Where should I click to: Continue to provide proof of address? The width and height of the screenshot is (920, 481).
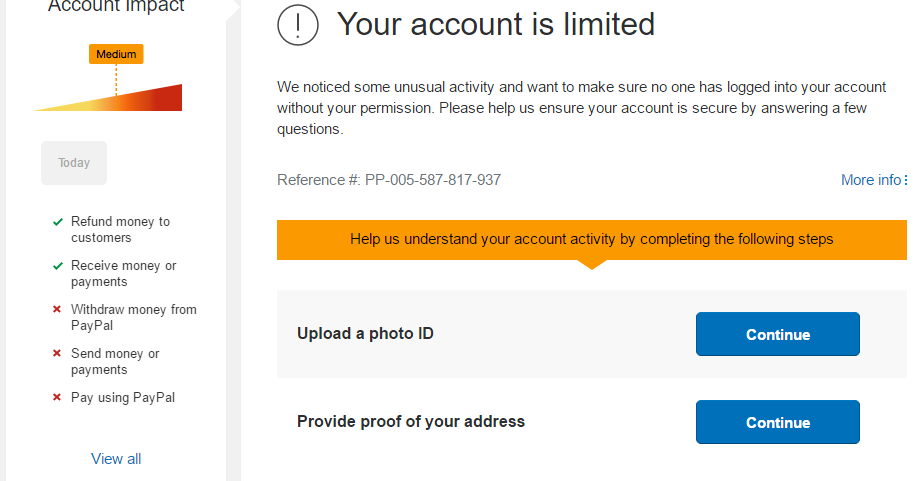pos(777,422)
